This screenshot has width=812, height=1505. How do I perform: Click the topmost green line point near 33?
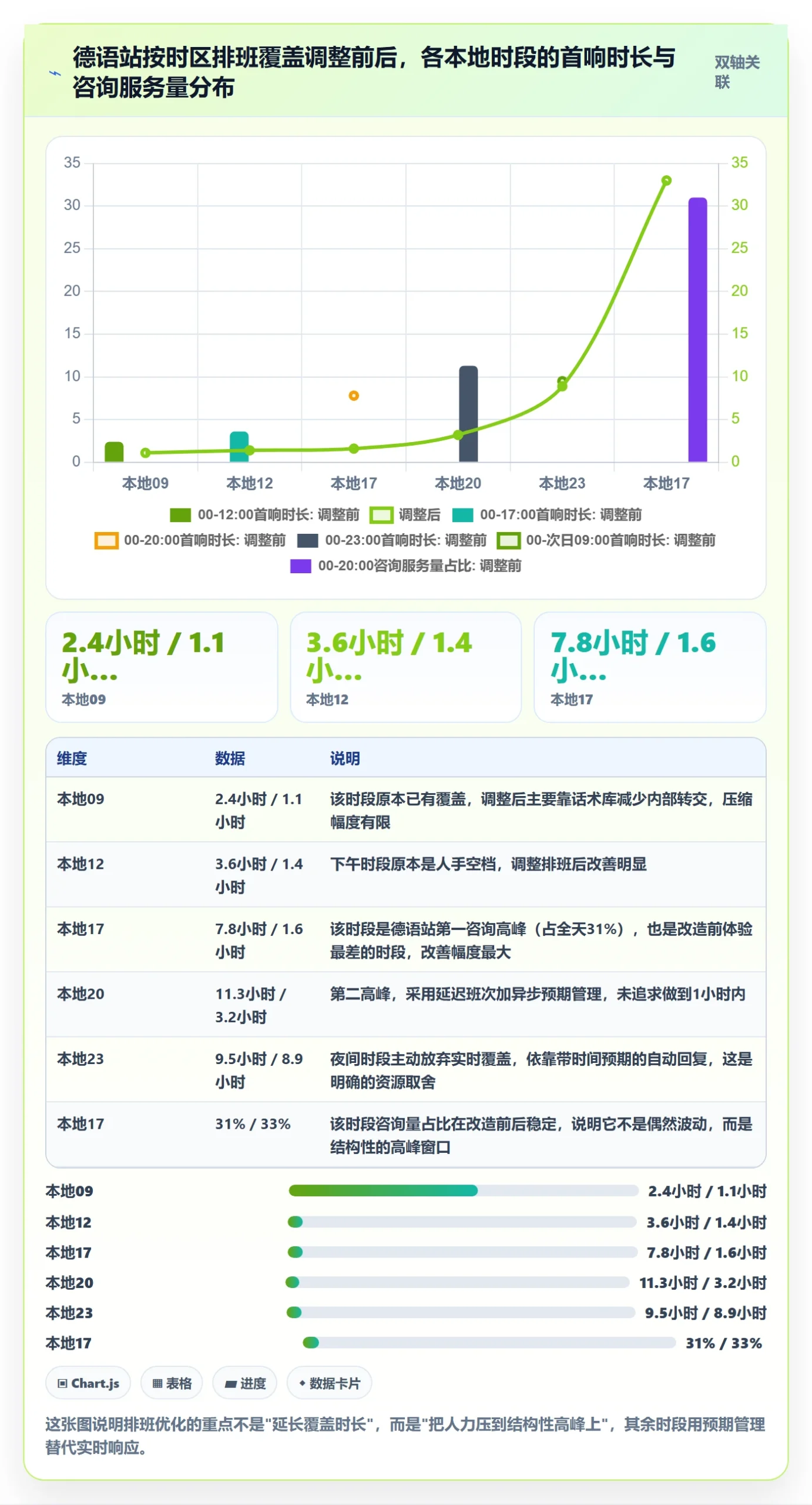click(666, 180)
